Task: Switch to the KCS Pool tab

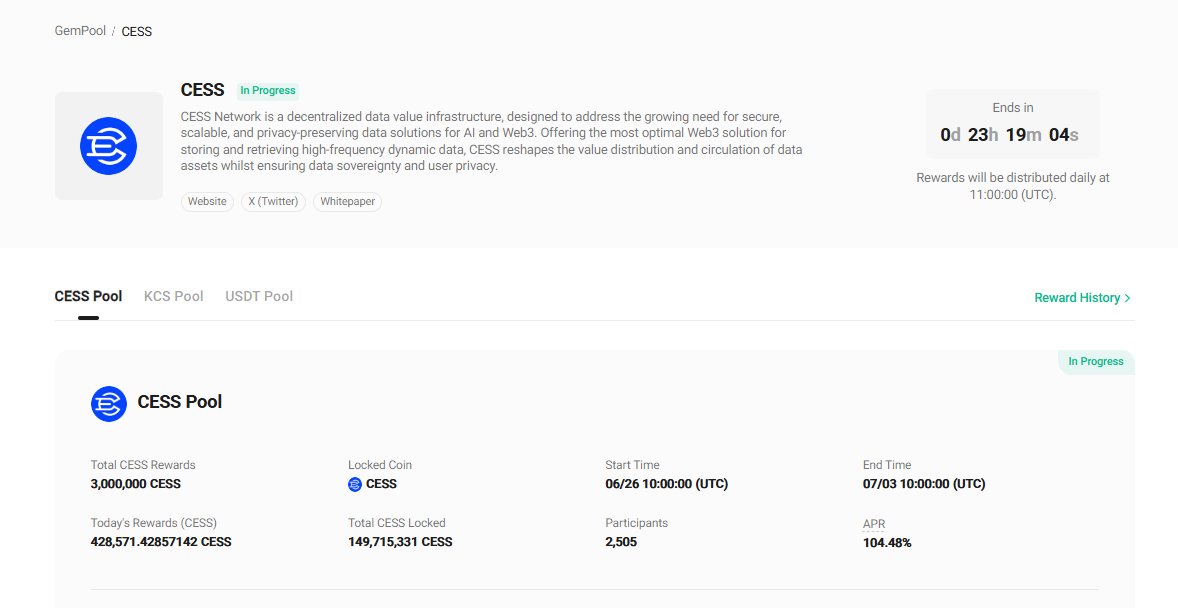Action: (174, 296)
